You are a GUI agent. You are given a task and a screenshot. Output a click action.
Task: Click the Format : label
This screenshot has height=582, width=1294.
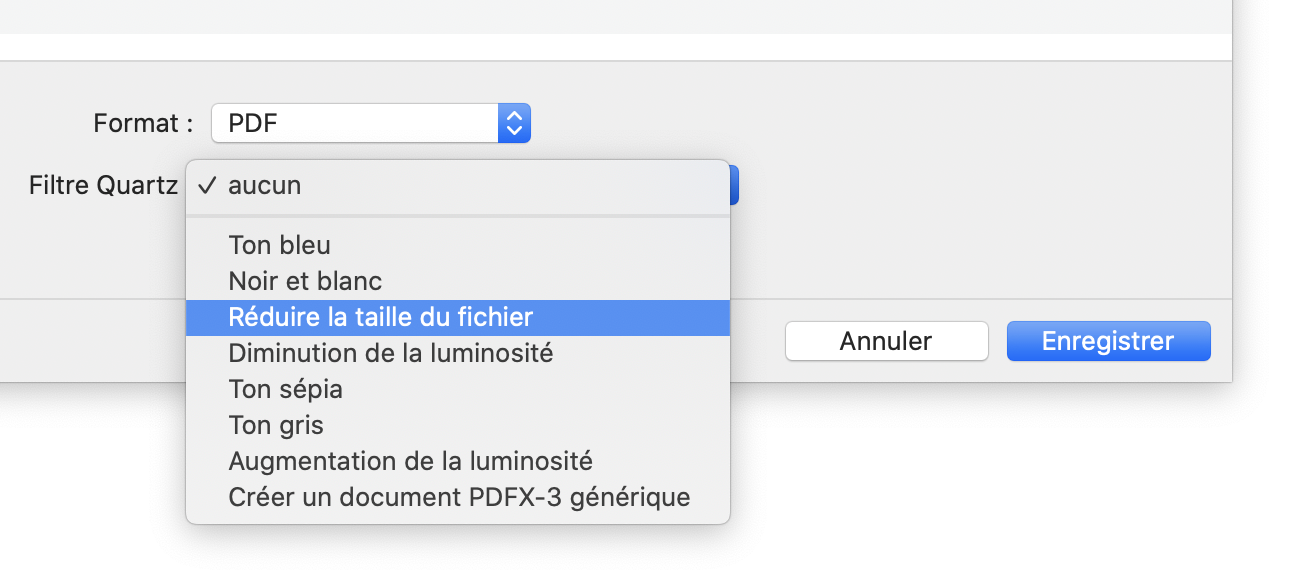tap(143, 124)
